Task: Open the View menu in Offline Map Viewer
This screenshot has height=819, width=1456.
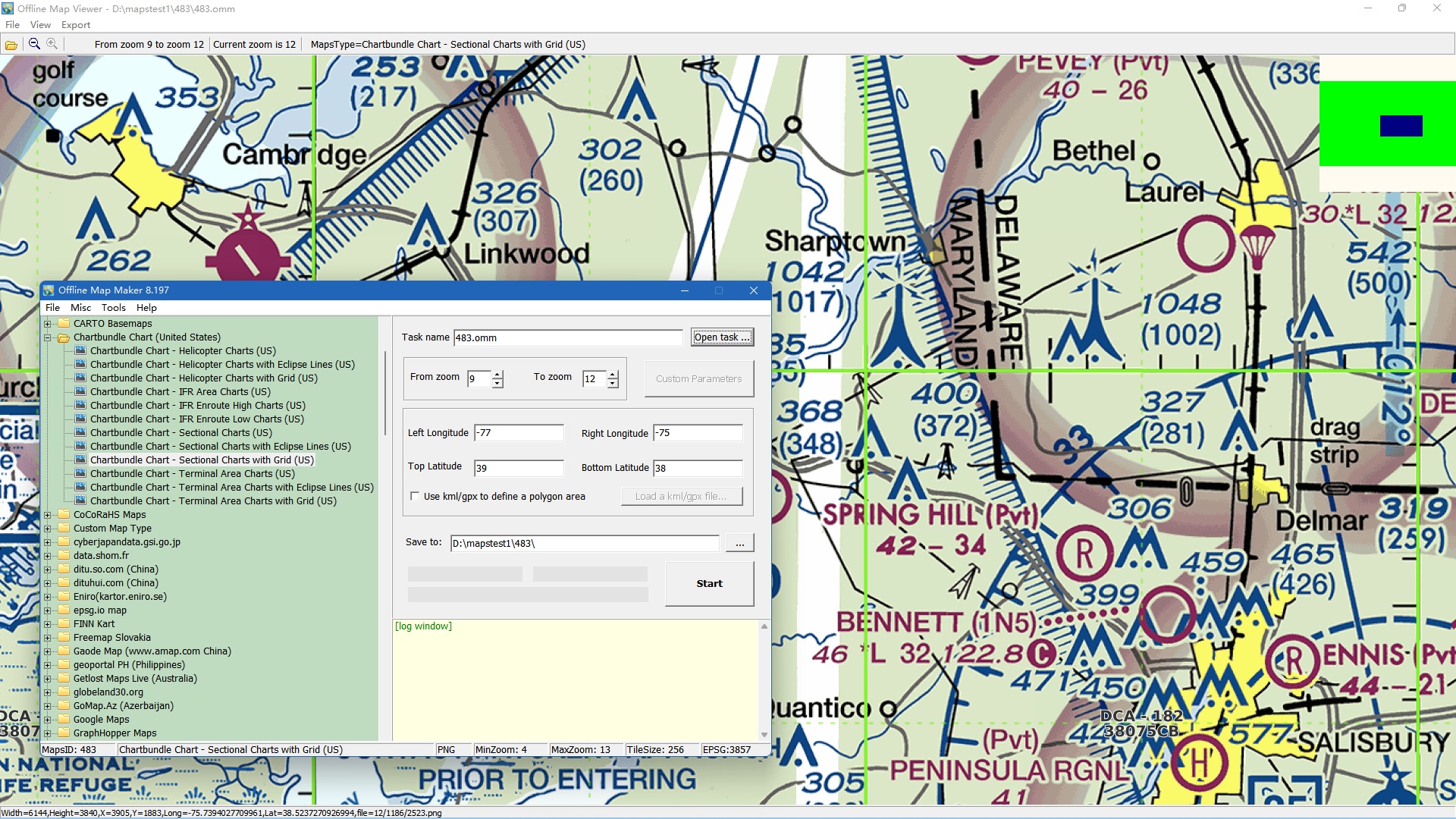Action: tap(40, 25)
